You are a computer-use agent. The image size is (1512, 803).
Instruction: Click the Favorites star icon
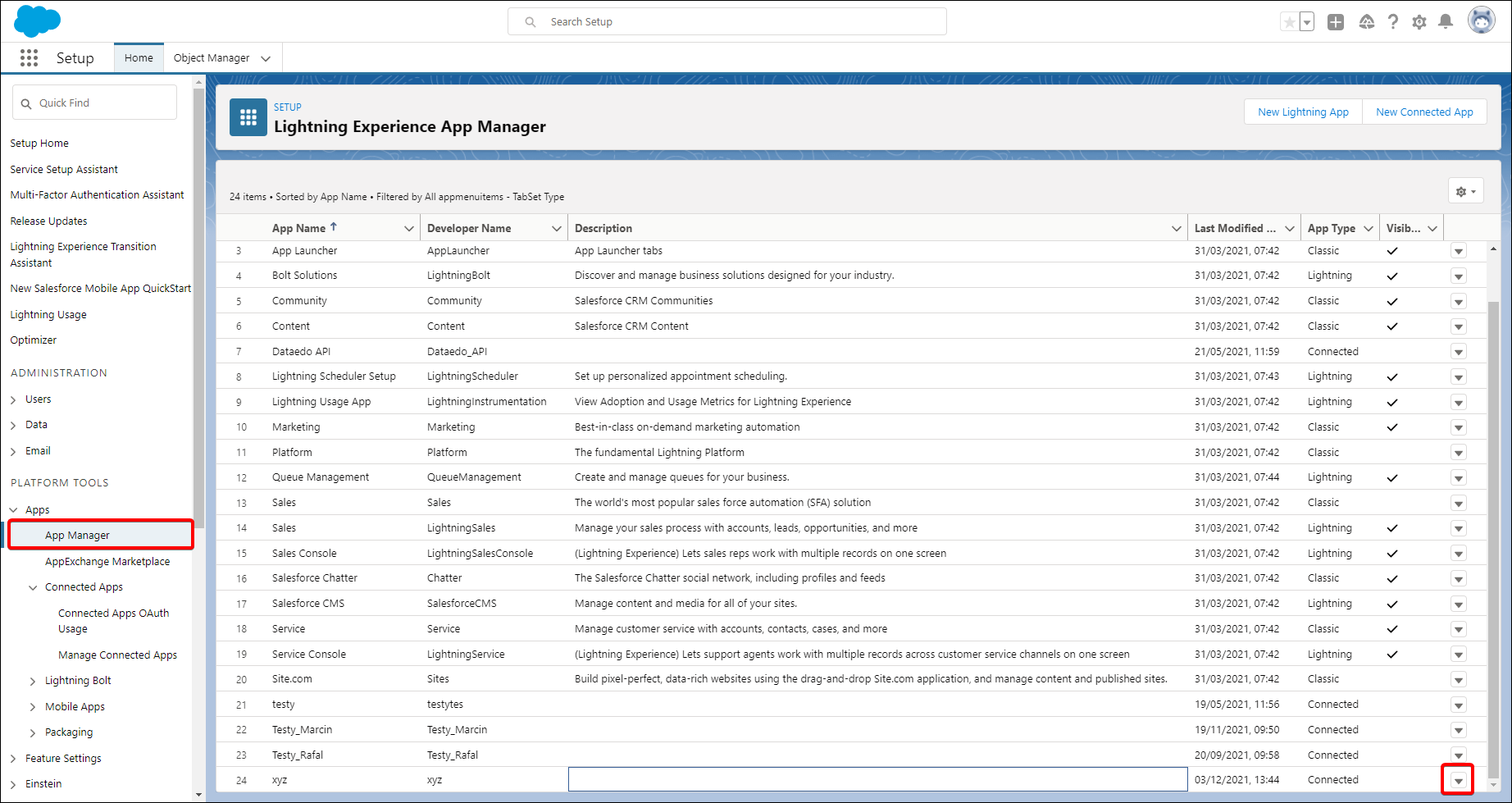click(x=1290, y=22)
